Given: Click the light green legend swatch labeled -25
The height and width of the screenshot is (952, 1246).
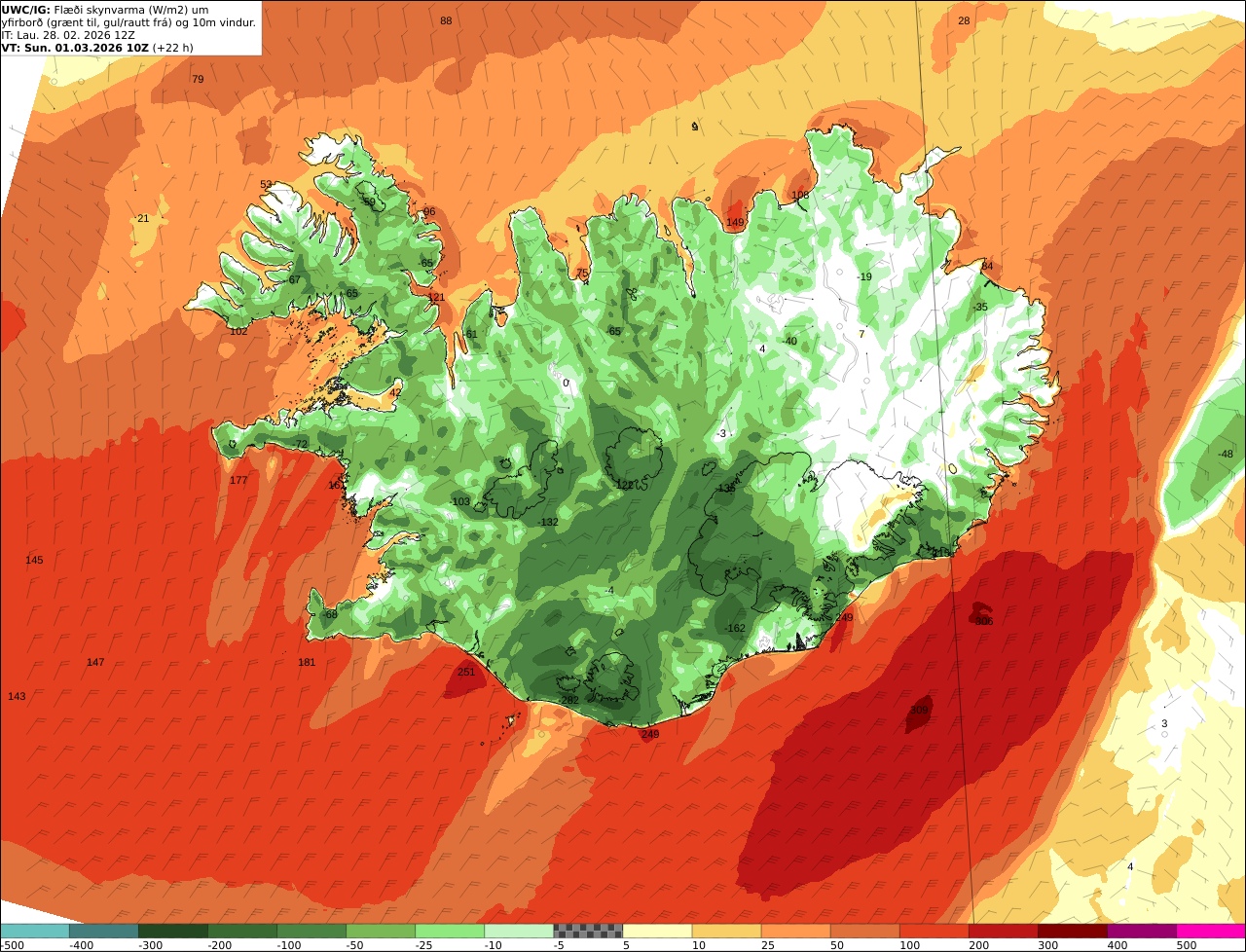Looking at the screenshot, I should pos(450,931).
